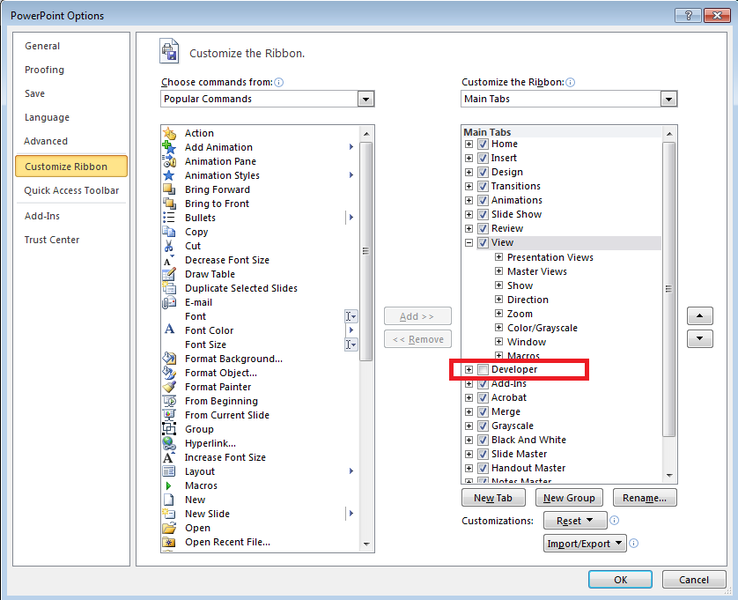This screenshot has width=738, height=600.
Task: Toggle the Acrobat tab checkbox
Action: pyautogui.click(x=484, y=398)
